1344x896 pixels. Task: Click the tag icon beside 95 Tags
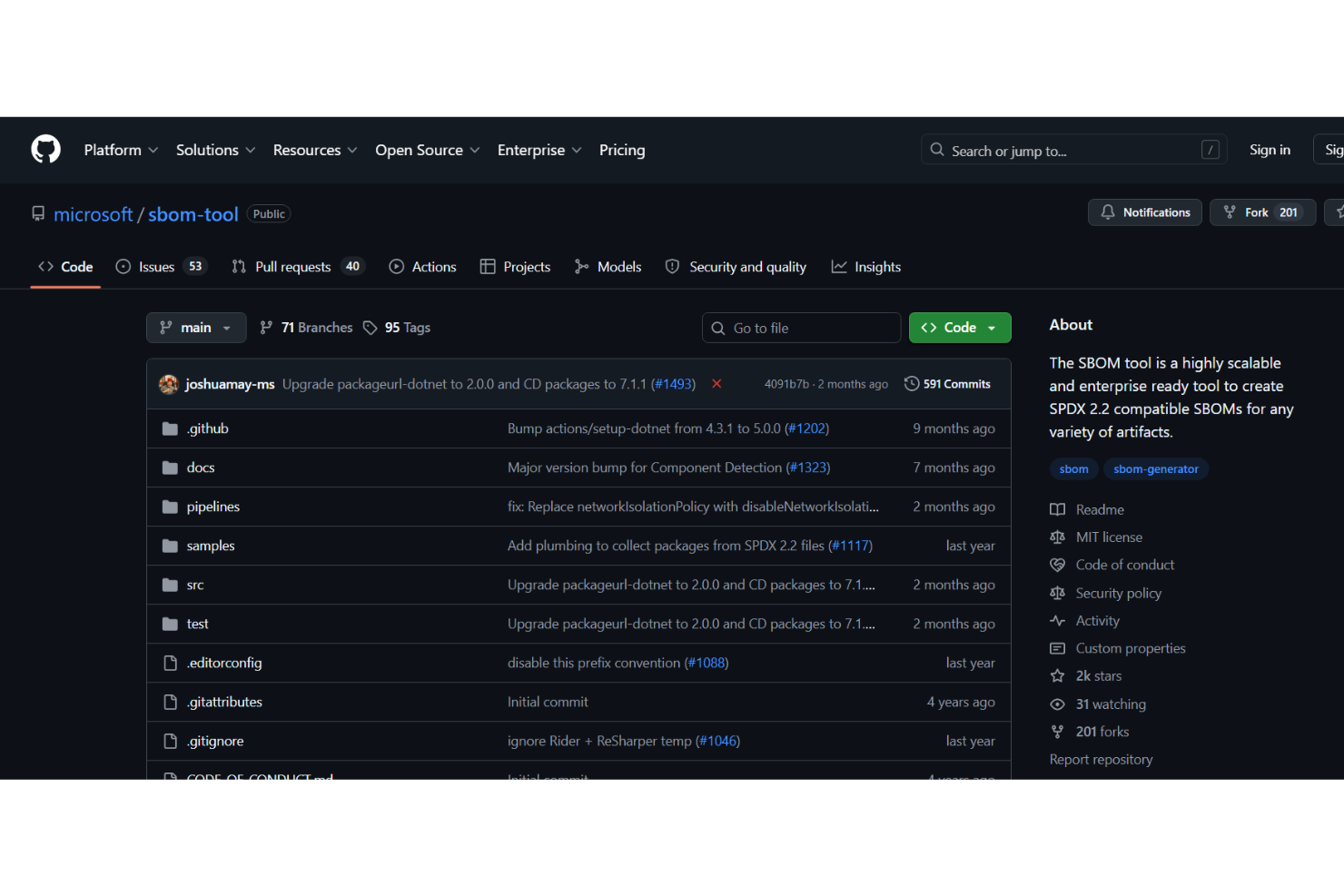click(370, 328)
